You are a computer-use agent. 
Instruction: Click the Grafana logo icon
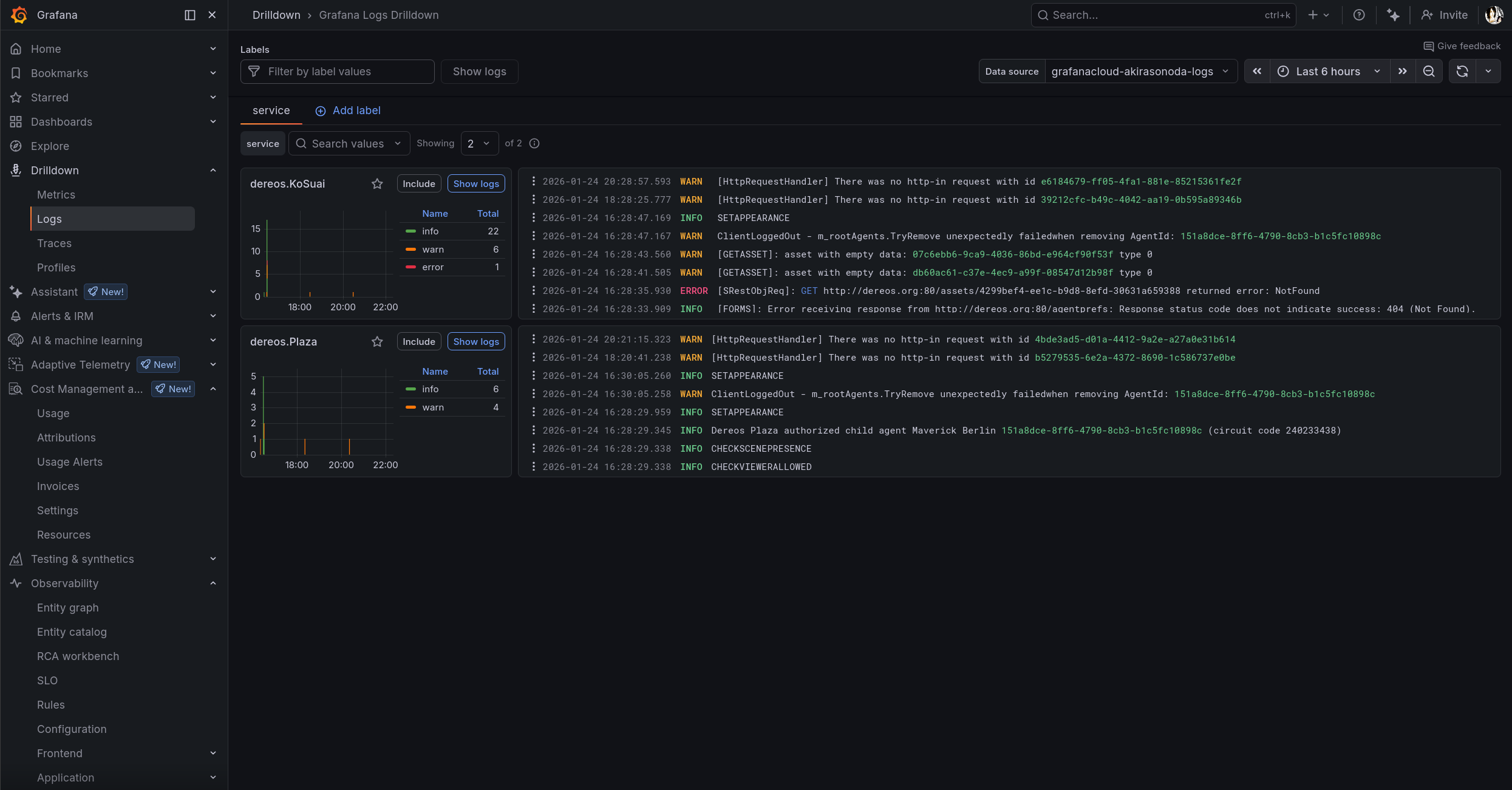[19, 15]
